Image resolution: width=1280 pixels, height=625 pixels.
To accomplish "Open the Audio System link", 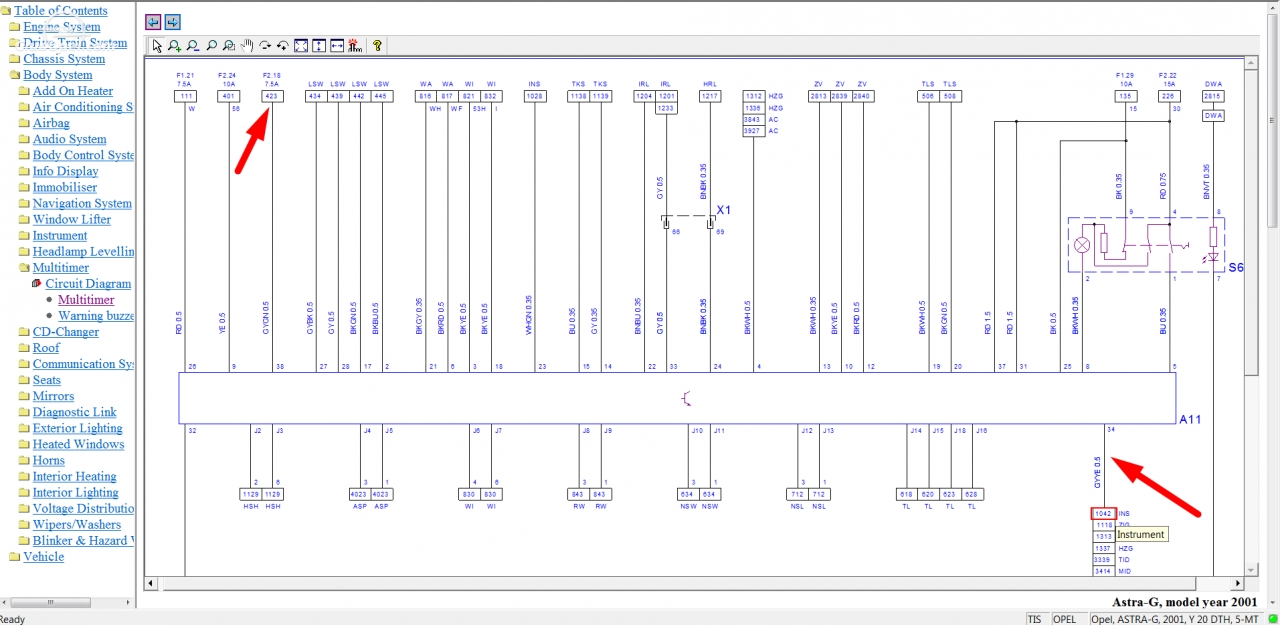I will click(70, 139).
